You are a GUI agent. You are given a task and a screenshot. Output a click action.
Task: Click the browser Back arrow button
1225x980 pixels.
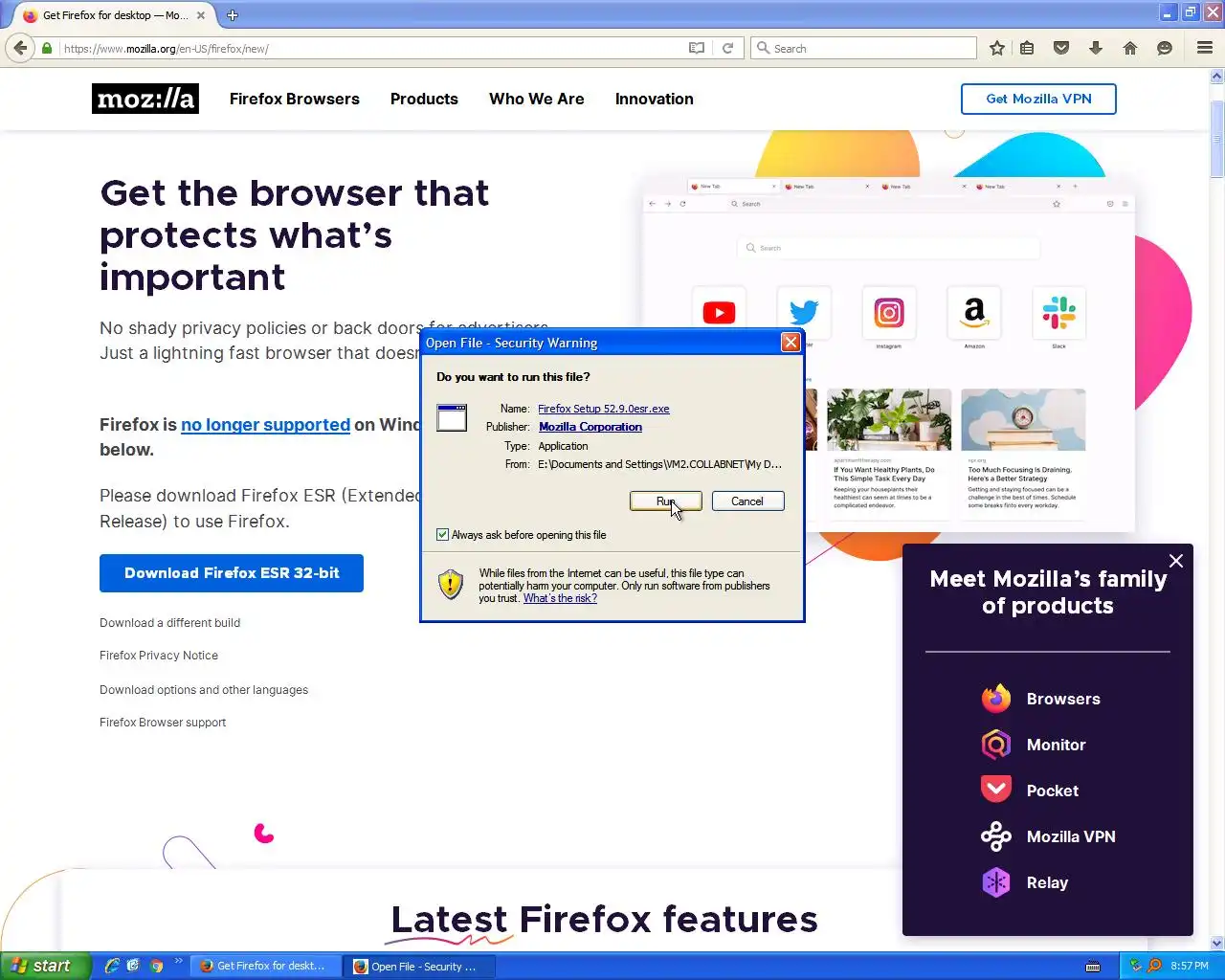click(20, 48)
